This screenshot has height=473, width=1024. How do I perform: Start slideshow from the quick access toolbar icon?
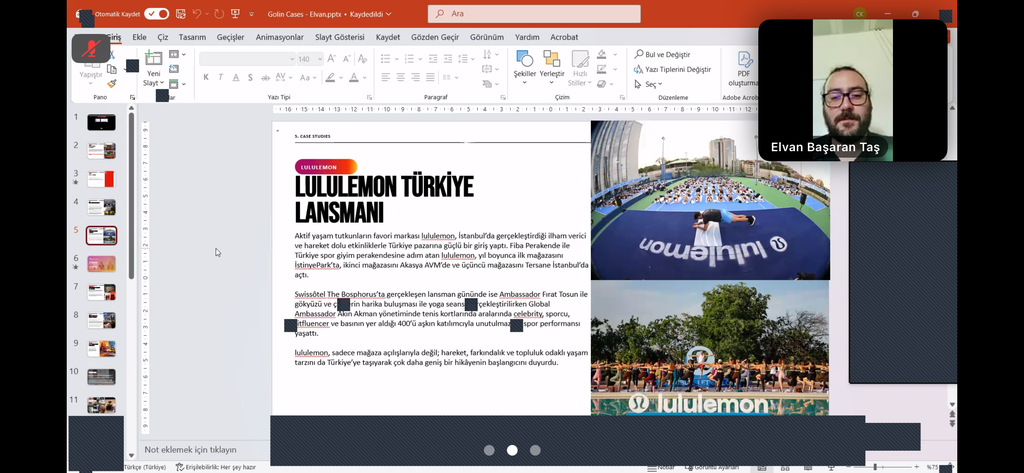(234, 14)
